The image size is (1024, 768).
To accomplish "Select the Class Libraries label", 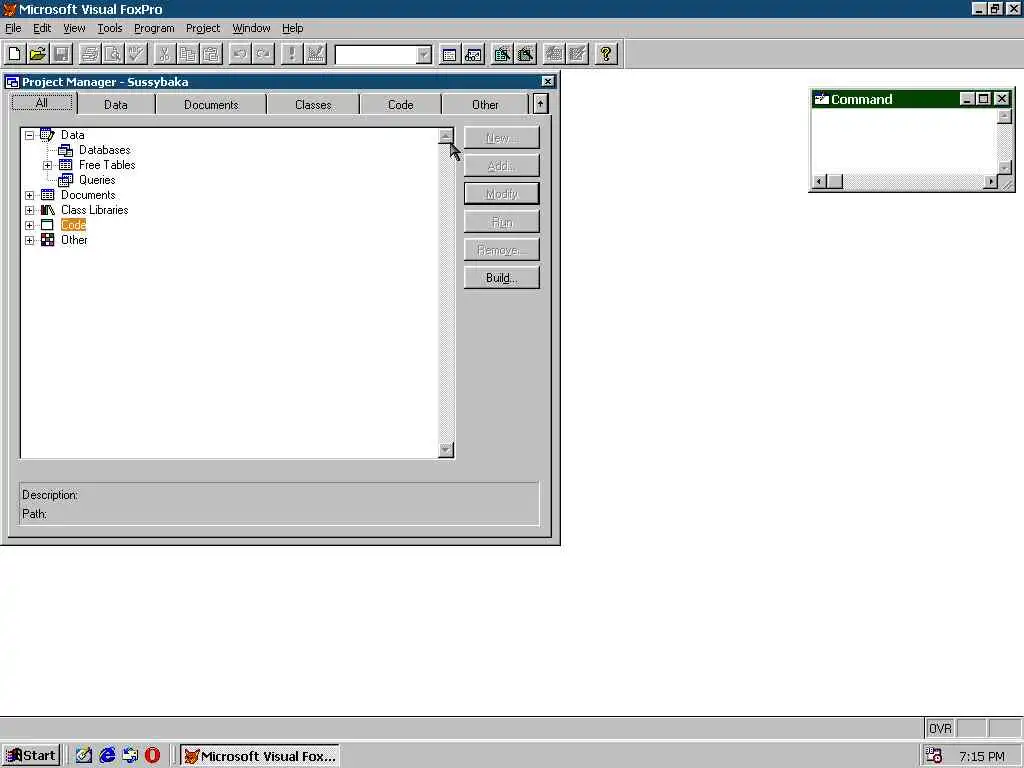I will (95, 210).
